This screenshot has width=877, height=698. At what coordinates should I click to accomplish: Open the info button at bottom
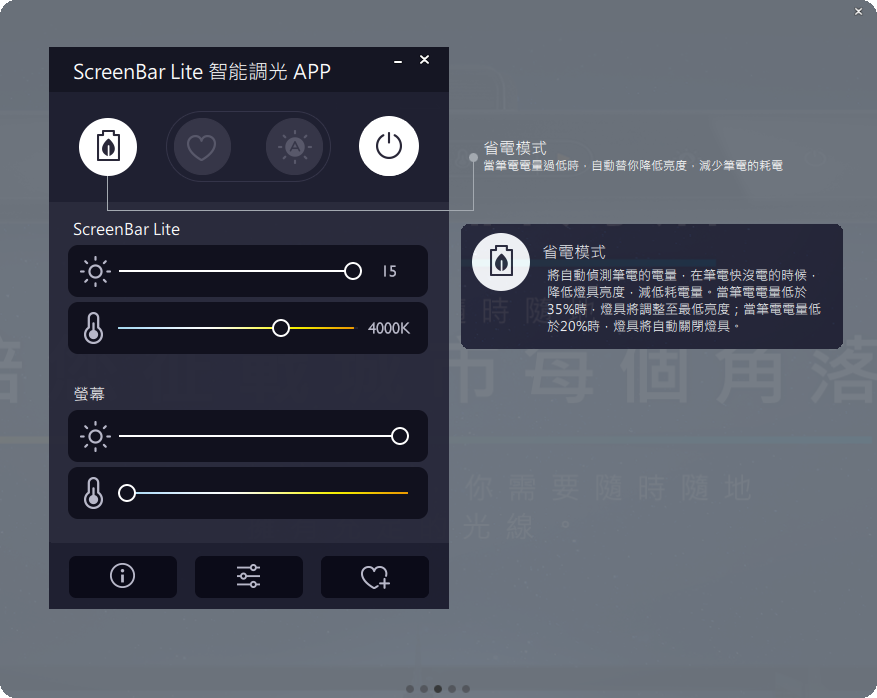coord(123,577)
